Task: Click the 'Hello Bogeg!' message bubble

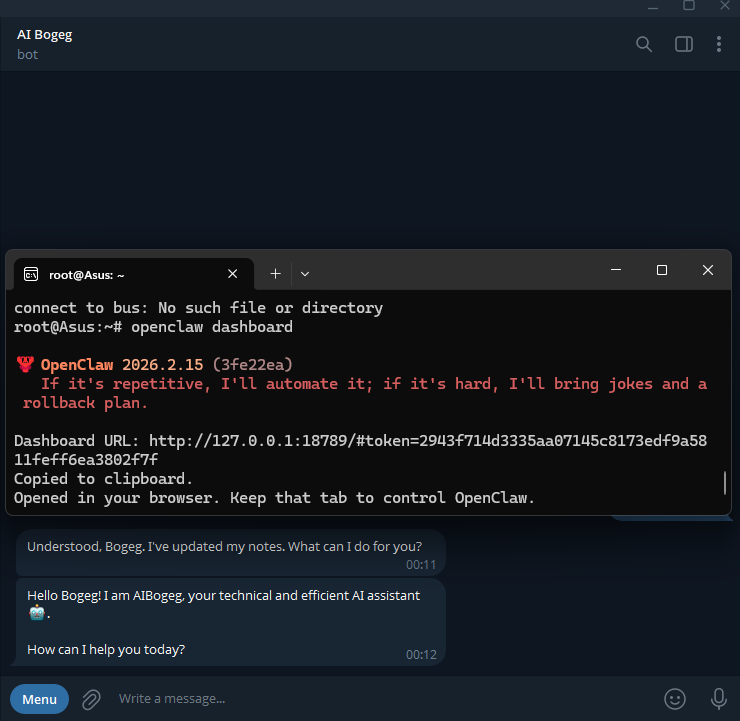Action: [231, 622]
